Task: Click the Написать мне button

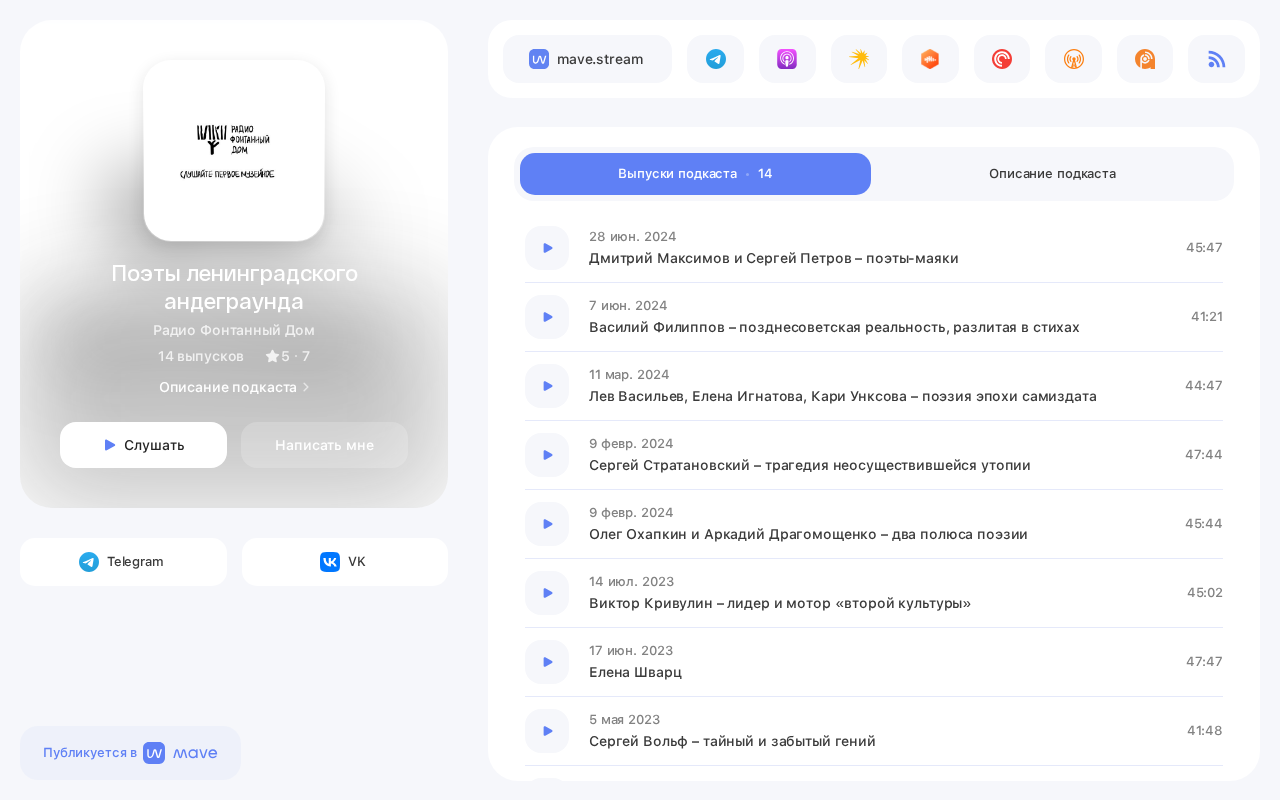Action: (324, 445)
